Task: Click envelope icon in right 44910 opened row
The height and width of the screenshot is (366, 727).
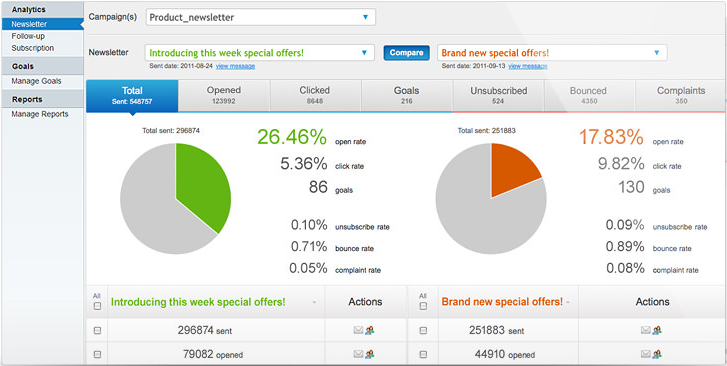Action: 646,354
